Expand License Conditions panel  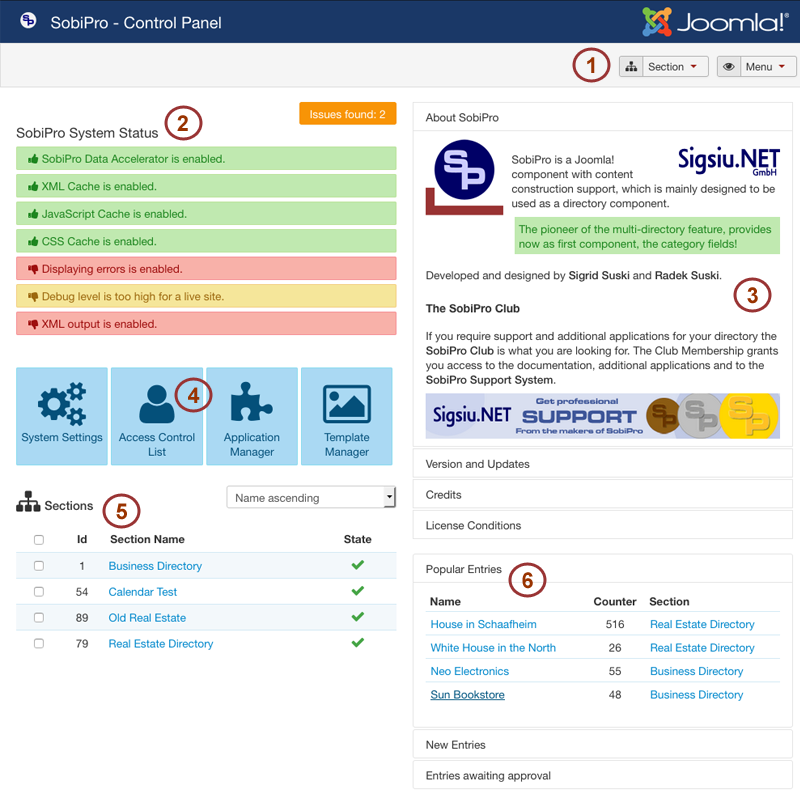pyautogui.click(x=603, y=525)
